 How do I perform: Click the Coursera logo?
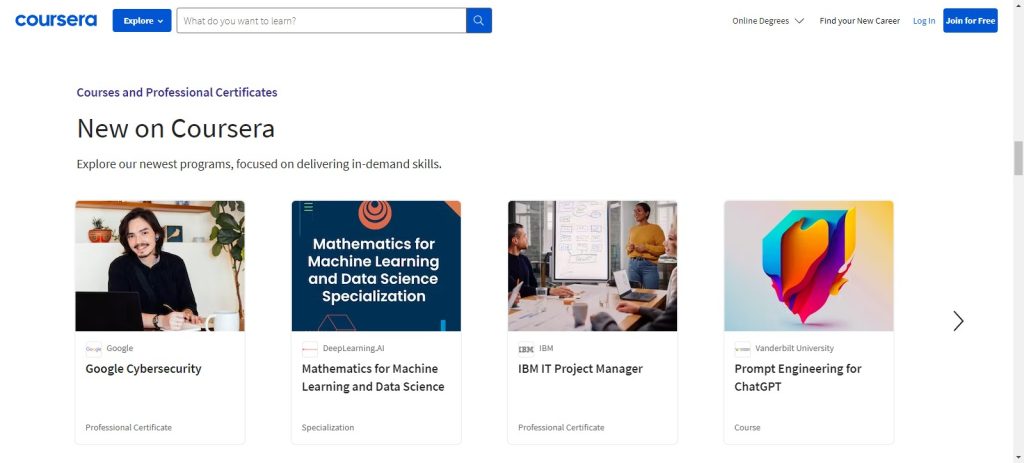[x=56, y=20]
